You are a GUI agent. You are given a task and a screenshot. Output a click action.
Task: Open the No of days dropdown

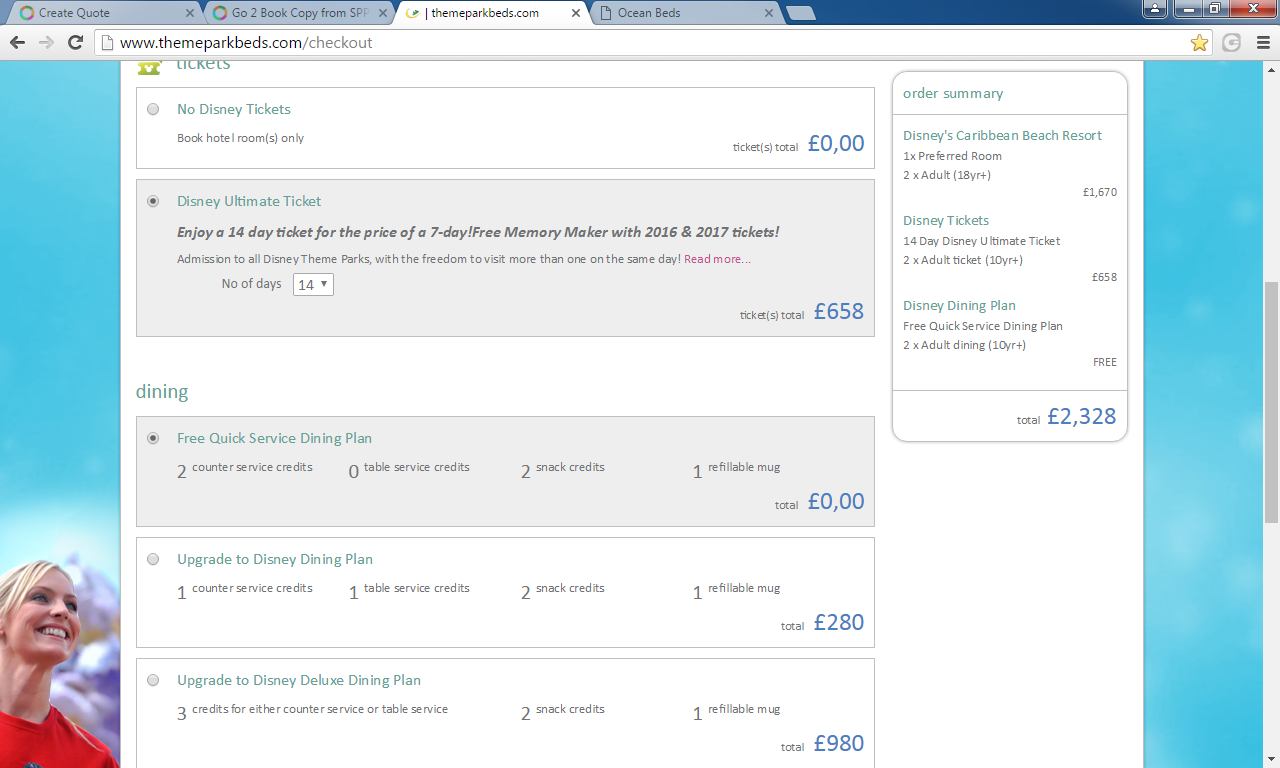(x=313, y=285)
